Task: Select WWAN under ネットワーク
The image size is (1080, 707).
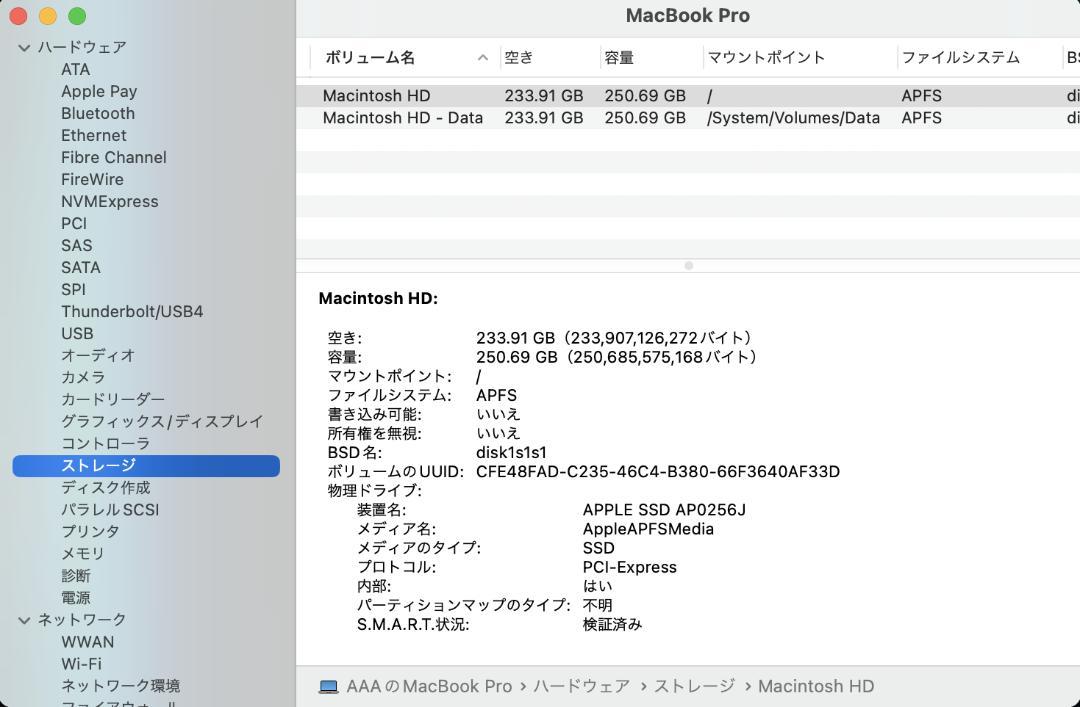Action: (87, 642)
